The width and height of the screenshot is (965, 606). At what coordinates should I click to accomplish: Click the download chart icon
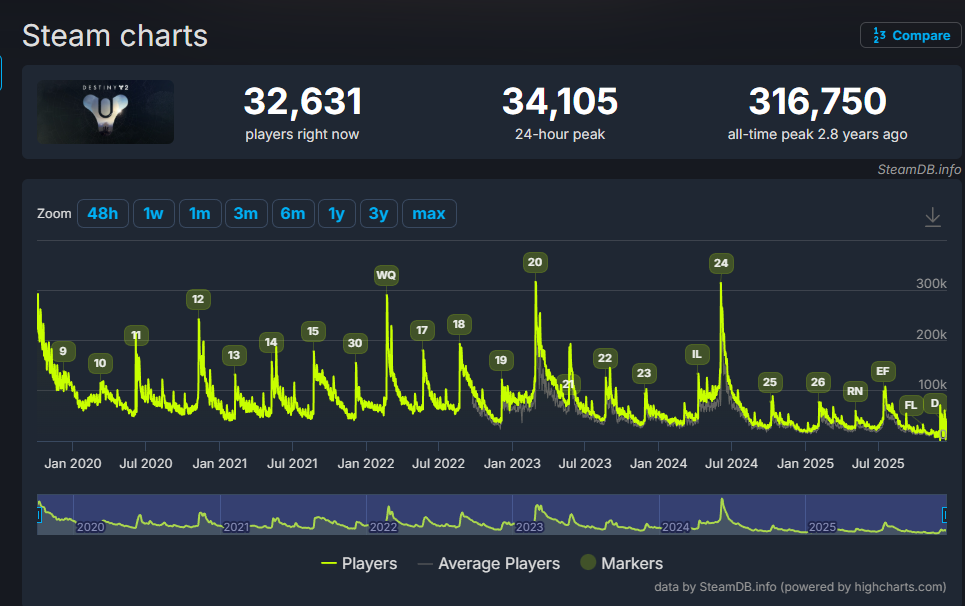932,217
